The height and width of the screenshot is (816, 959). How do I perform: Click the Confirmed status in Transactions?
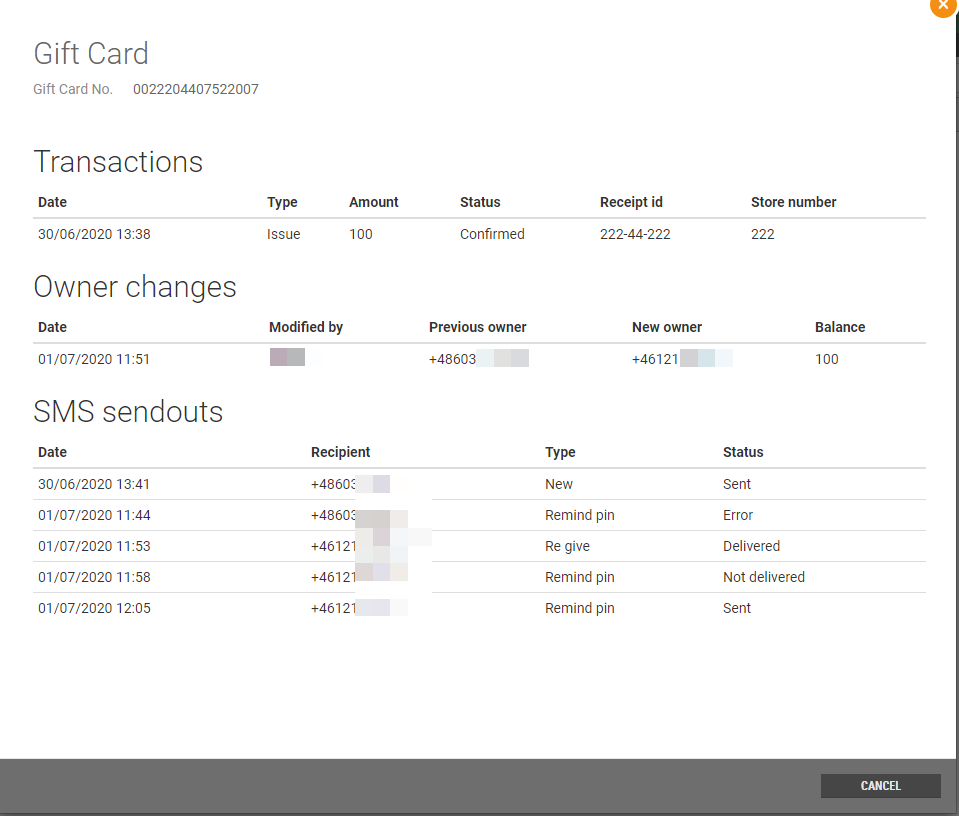point(492,234)
